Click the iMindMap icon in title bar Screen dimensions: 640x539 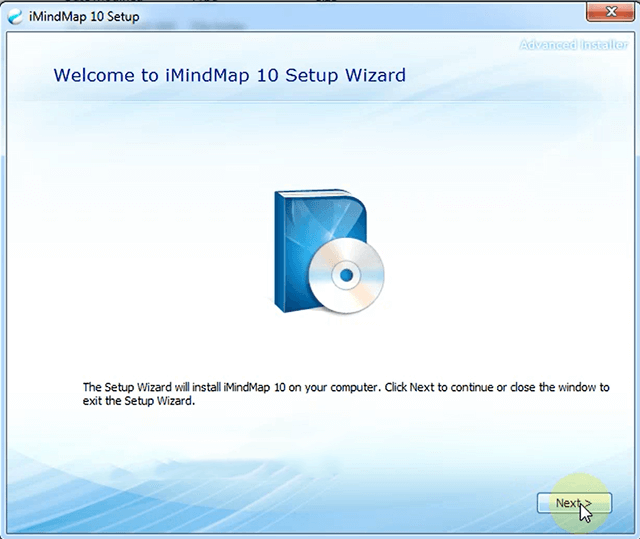click(15, 17)
